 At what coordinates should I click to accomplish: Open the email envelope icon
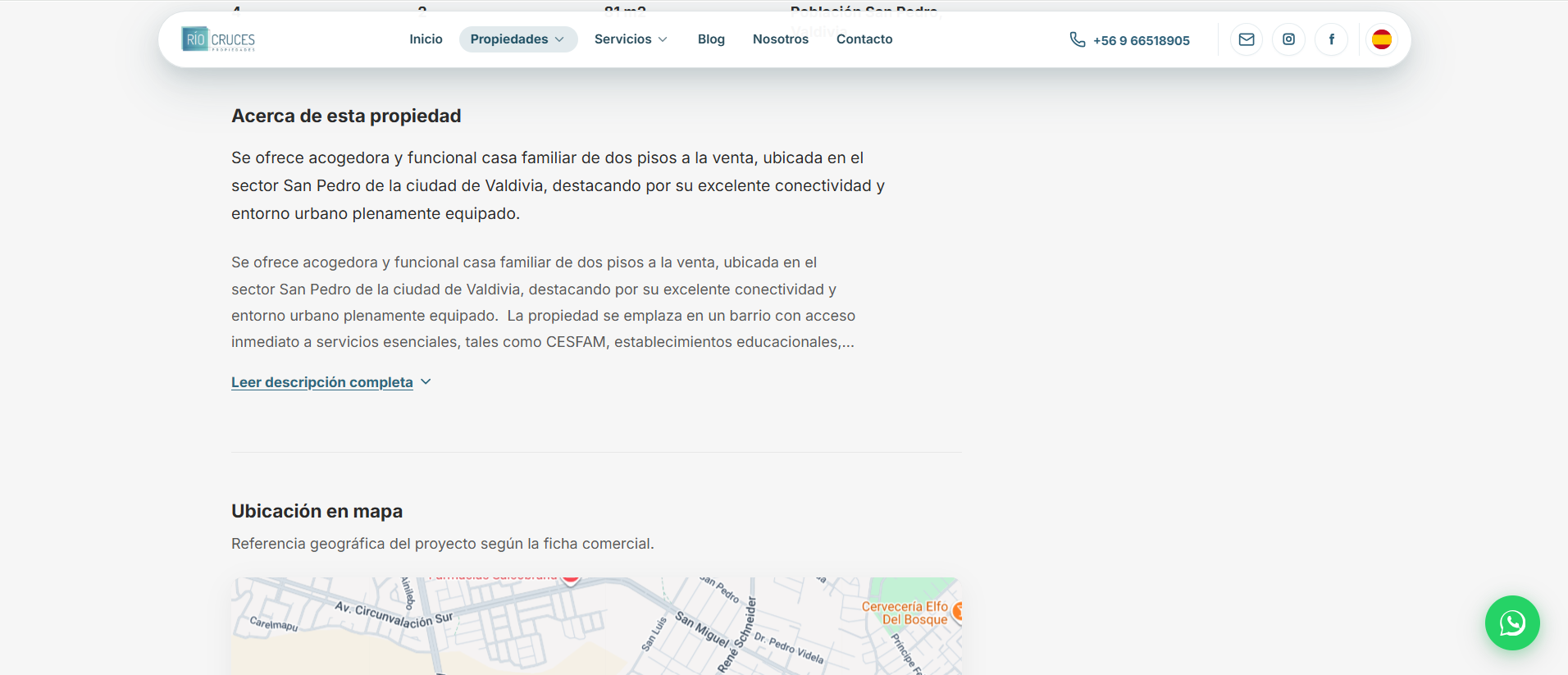tap(1247, 39)
